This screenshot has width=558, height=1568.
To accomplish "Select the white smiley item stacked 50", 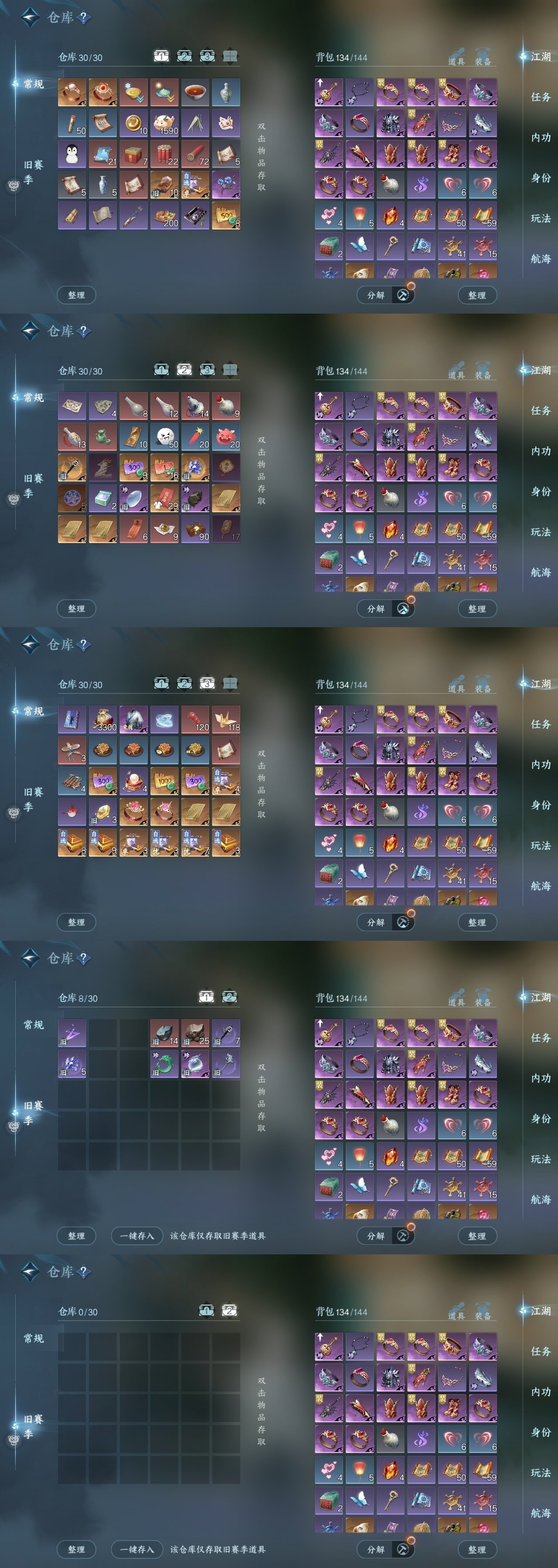I will click(x=164, y=436).
